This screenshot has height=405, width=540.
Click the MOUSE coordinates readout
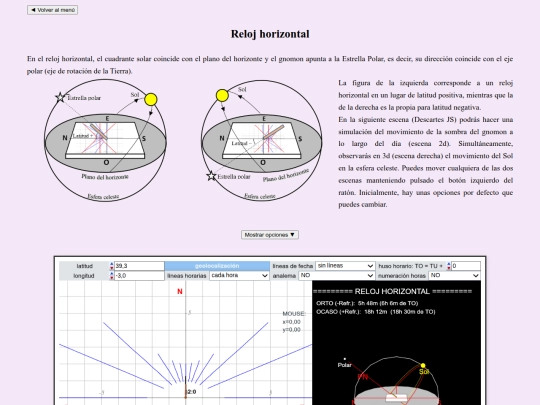coord(294,322)
